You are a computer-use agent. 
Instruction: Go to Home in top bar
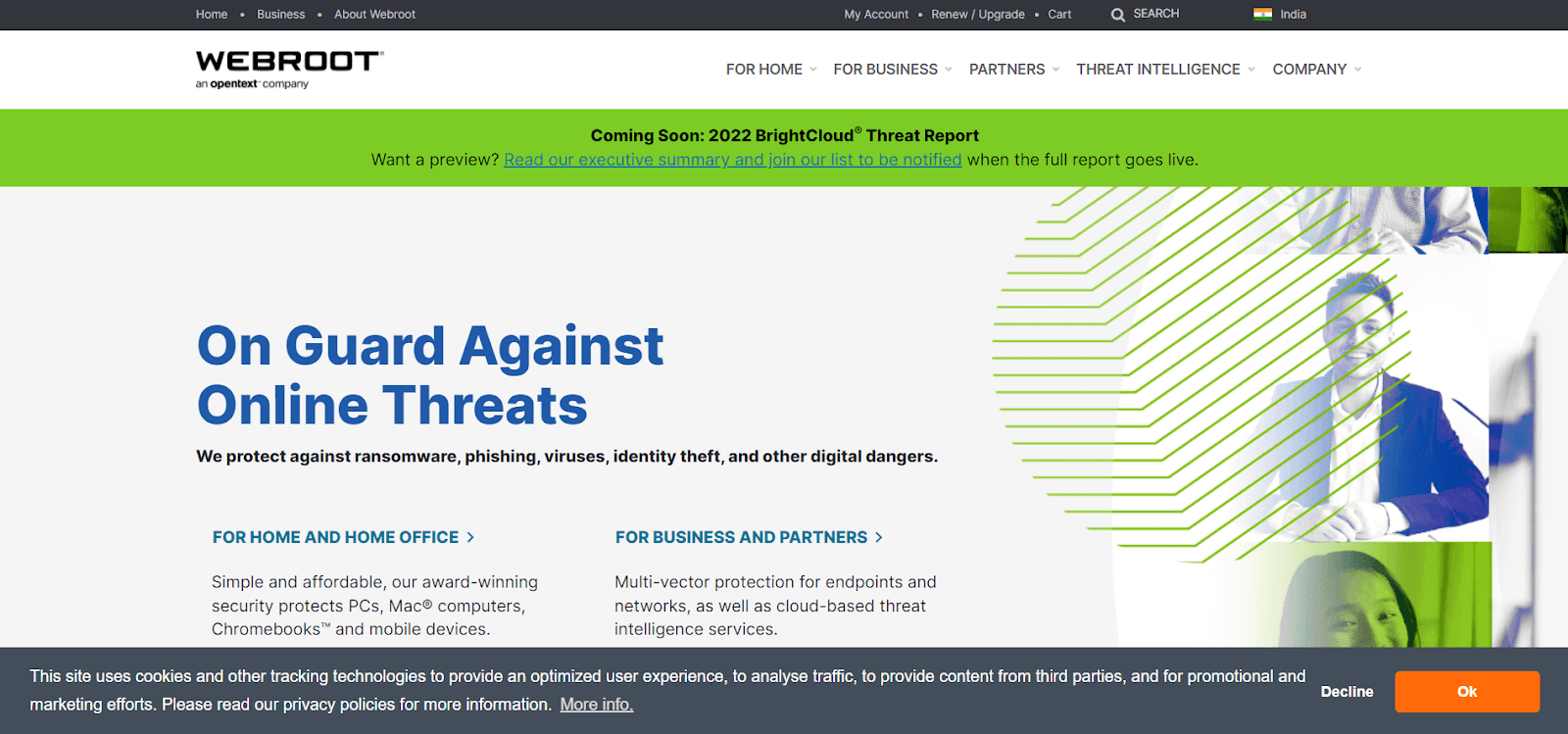[212, 15]
